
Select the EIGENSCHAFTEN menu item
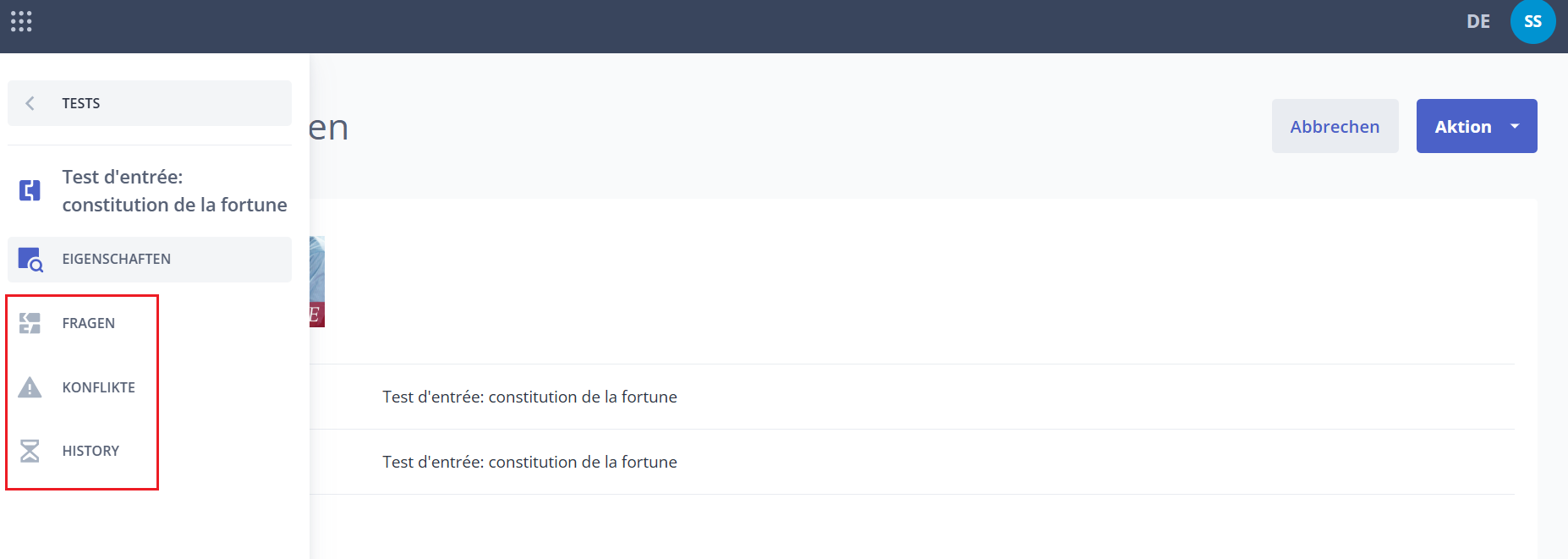(x=150, y=260)
